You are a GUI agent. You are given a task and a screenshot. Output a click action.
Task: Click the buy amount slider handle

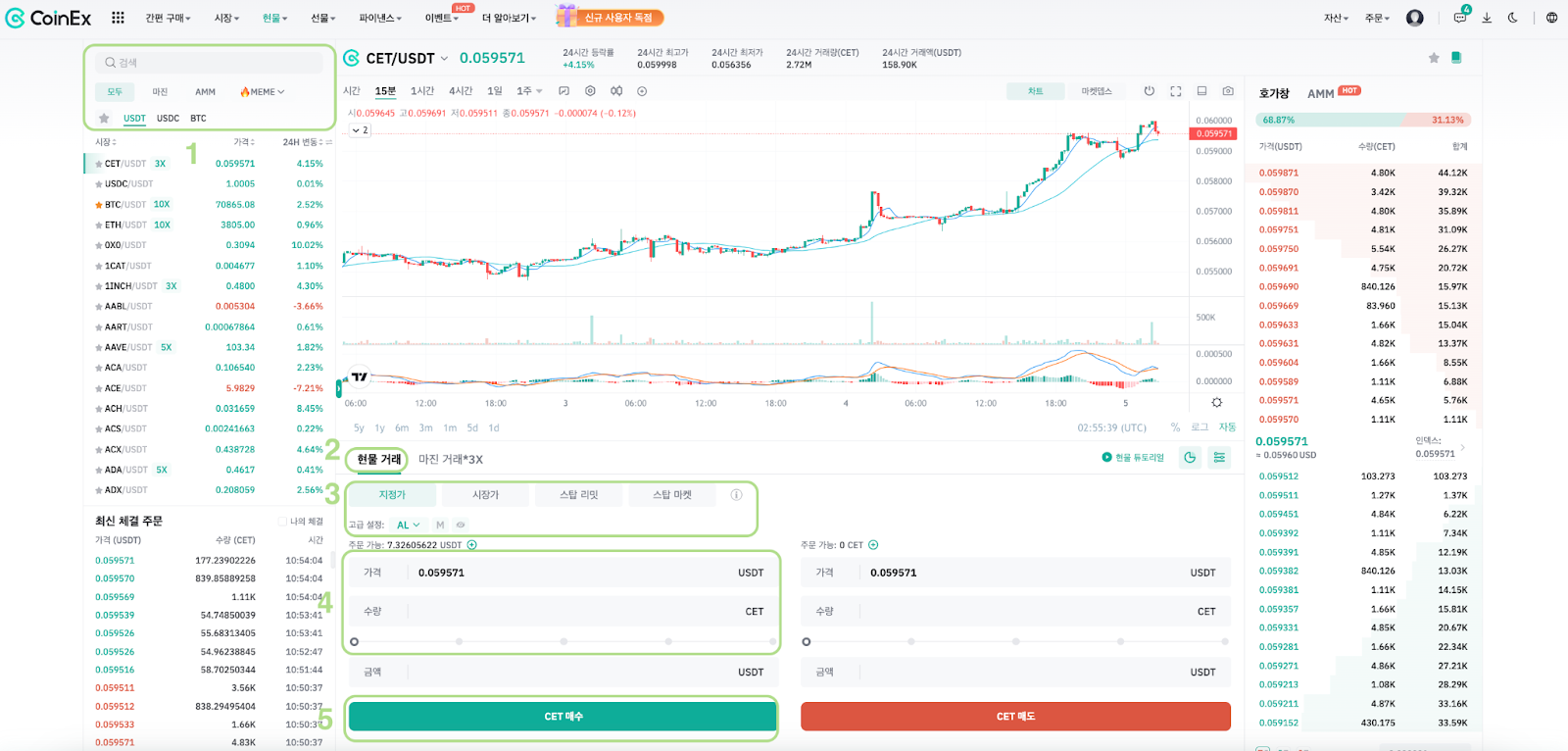coord(354,642)
